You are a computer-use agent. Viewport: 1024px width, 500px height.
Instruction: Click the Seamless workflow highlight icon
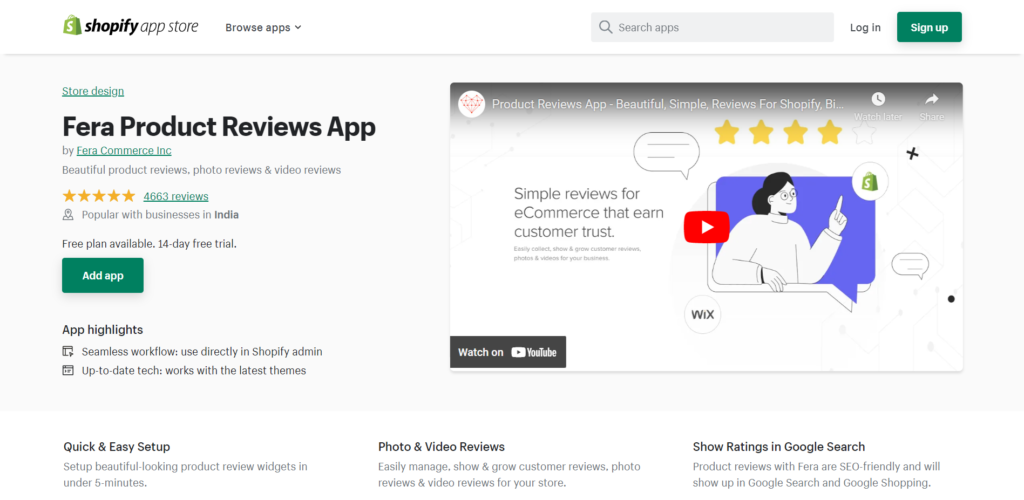[x=68, y=351]
